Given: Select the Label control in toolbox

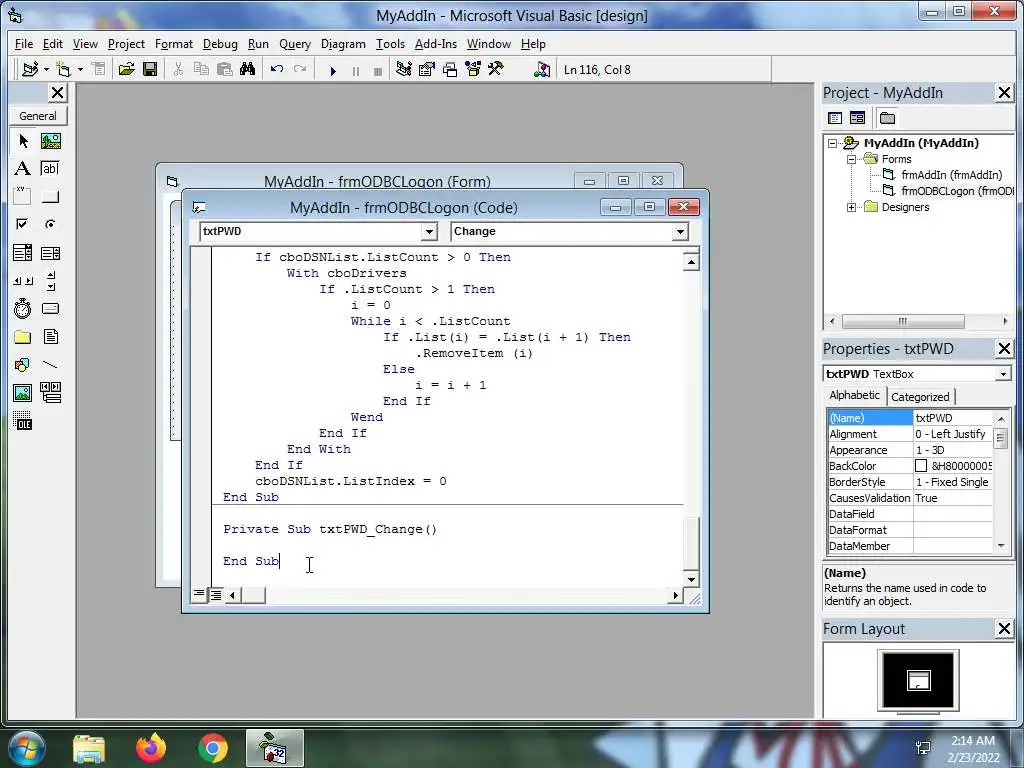Looking at the screenshot, I should 23,168.
